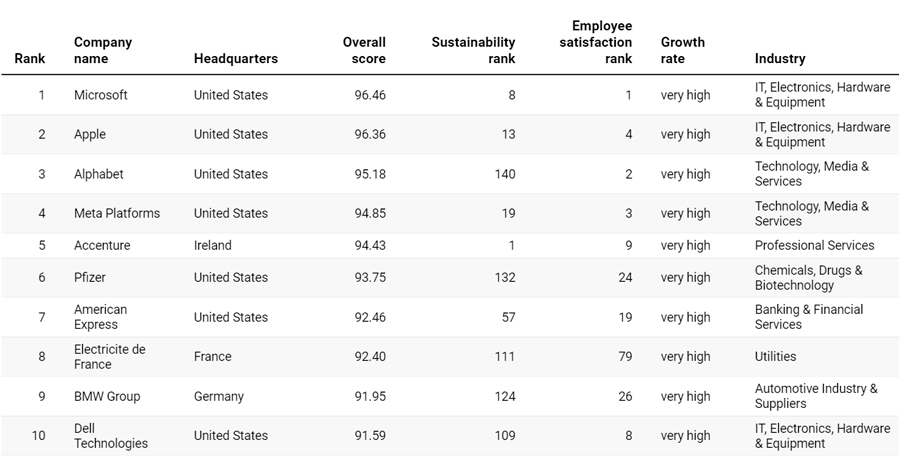Sort by the Headquarters column header
The width and height of the screenshot is (900, 456).
[236, 58]
